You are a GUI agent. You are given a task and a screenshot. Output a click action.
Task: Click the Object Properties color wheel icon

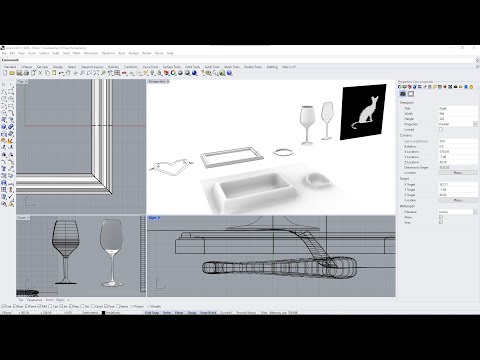pyautogui.click(x=173, y=73)
